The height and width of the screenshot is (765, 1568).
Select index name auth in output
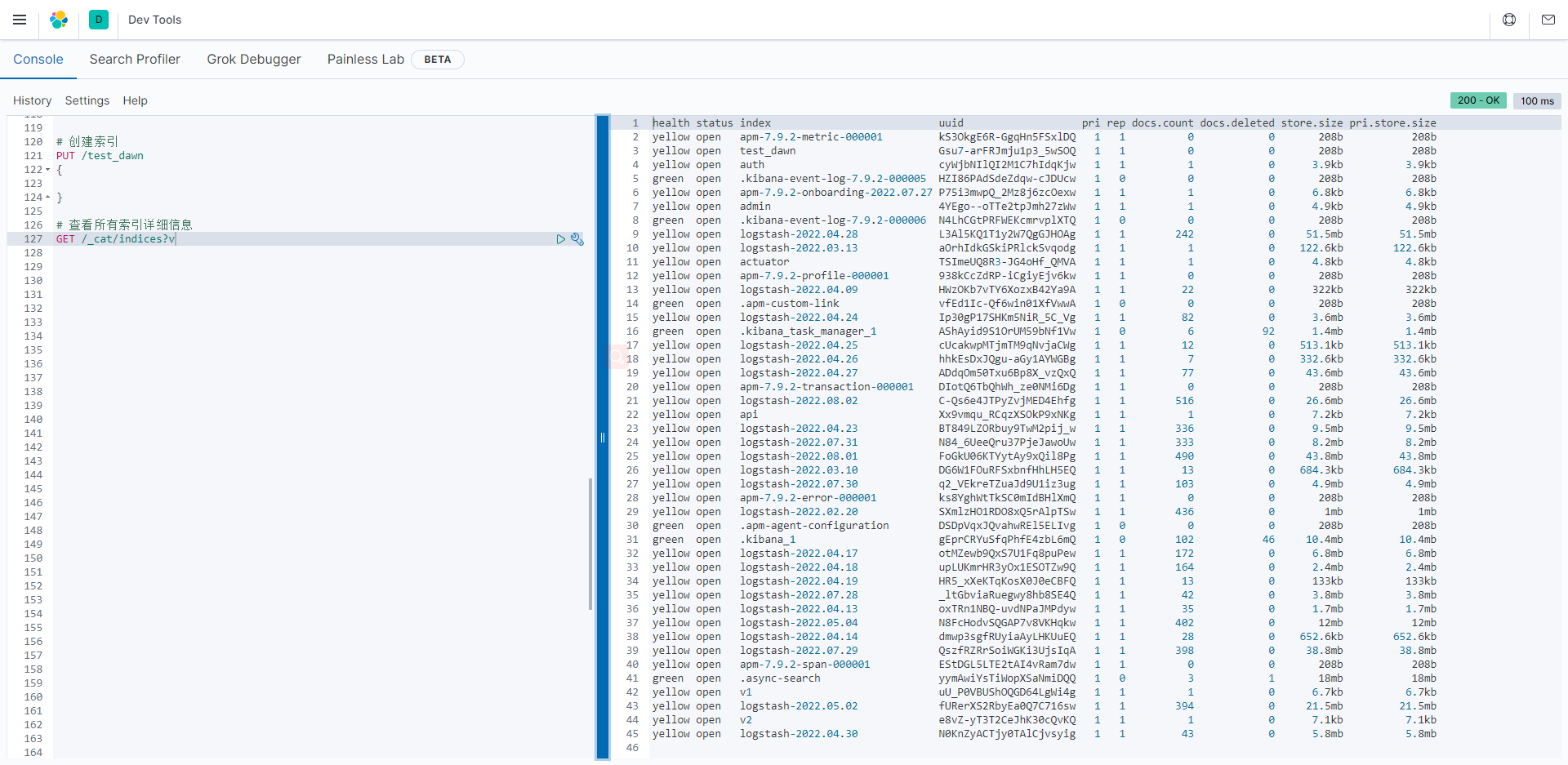pyautogui.click(x=752, y=165)
